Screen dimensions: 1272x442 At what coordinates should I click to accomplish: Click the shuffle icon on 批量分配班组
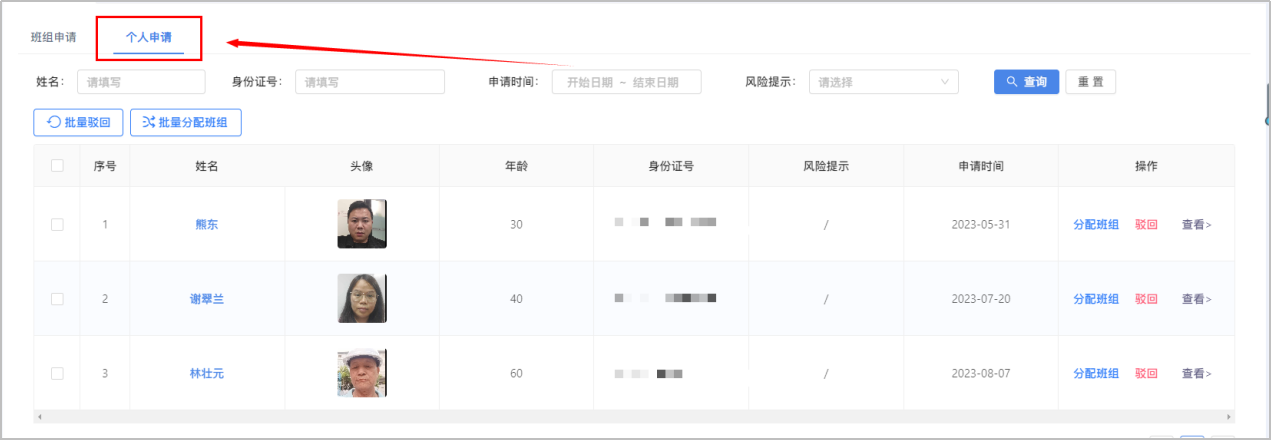click(x=148, y=123)
